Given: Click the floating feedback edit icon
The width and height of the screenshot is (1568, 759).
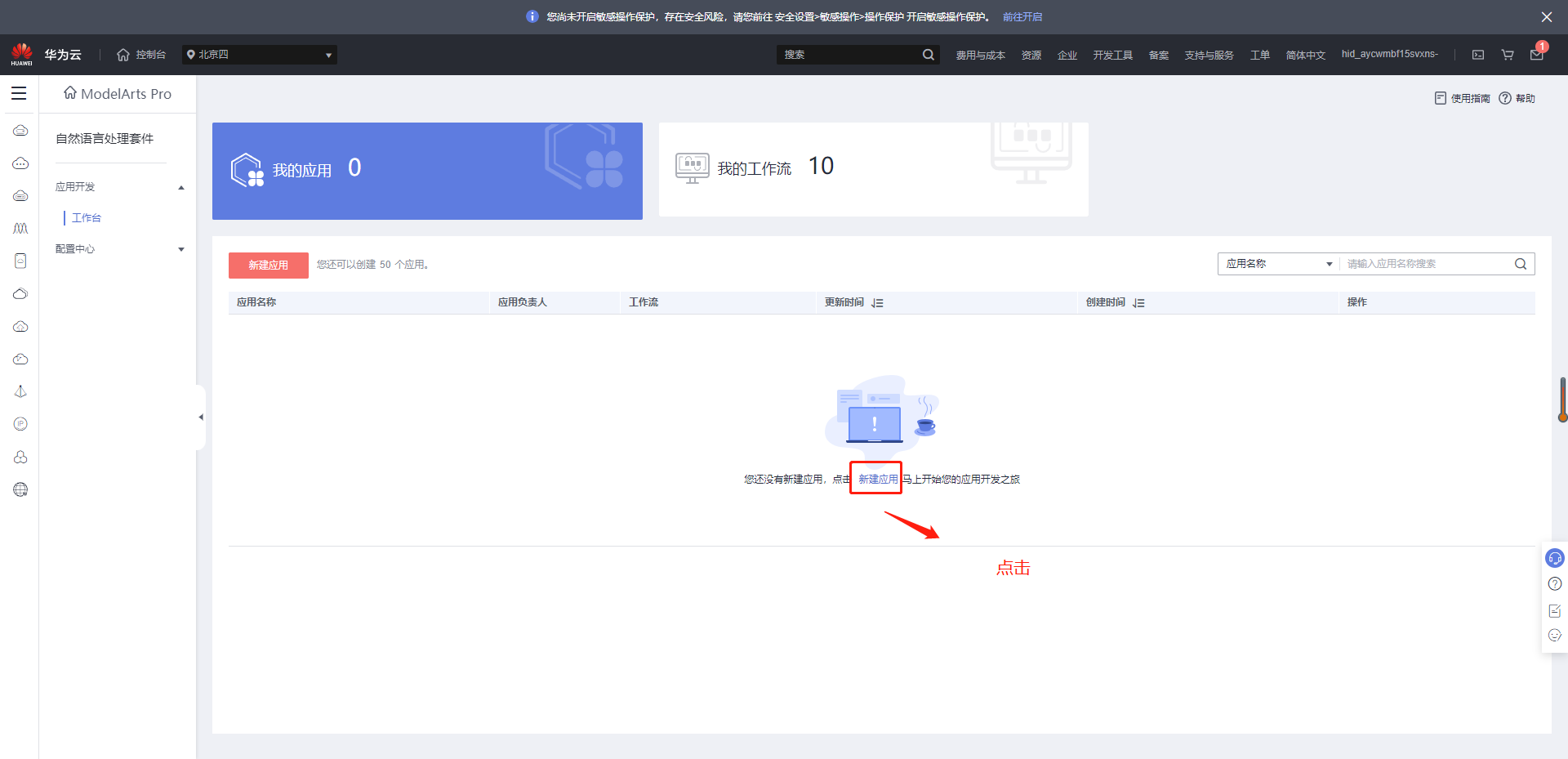Looking at the screenshot, I should click(x=1555, y=610).
